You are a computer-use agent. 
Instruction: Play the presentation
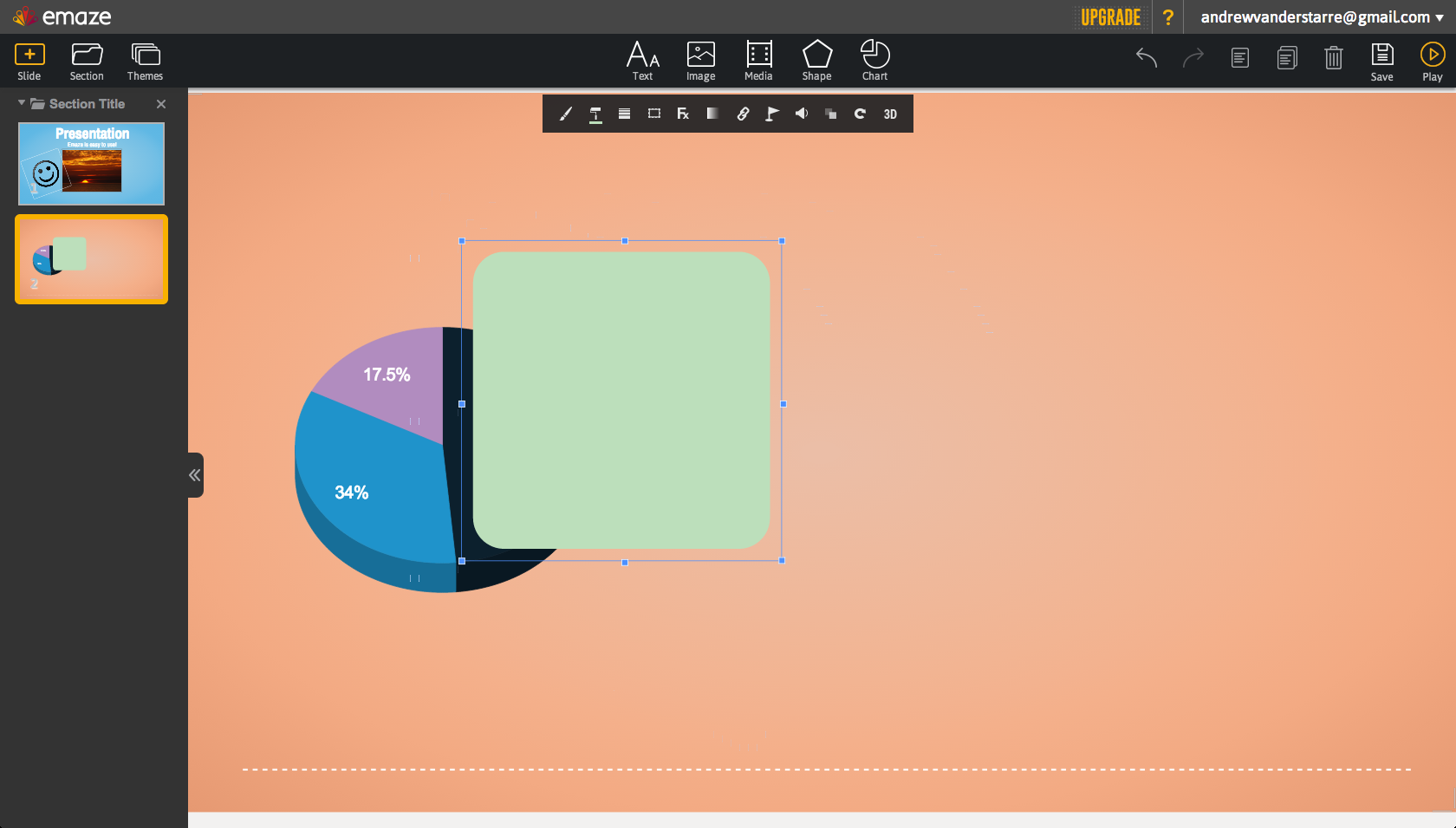1433,62
